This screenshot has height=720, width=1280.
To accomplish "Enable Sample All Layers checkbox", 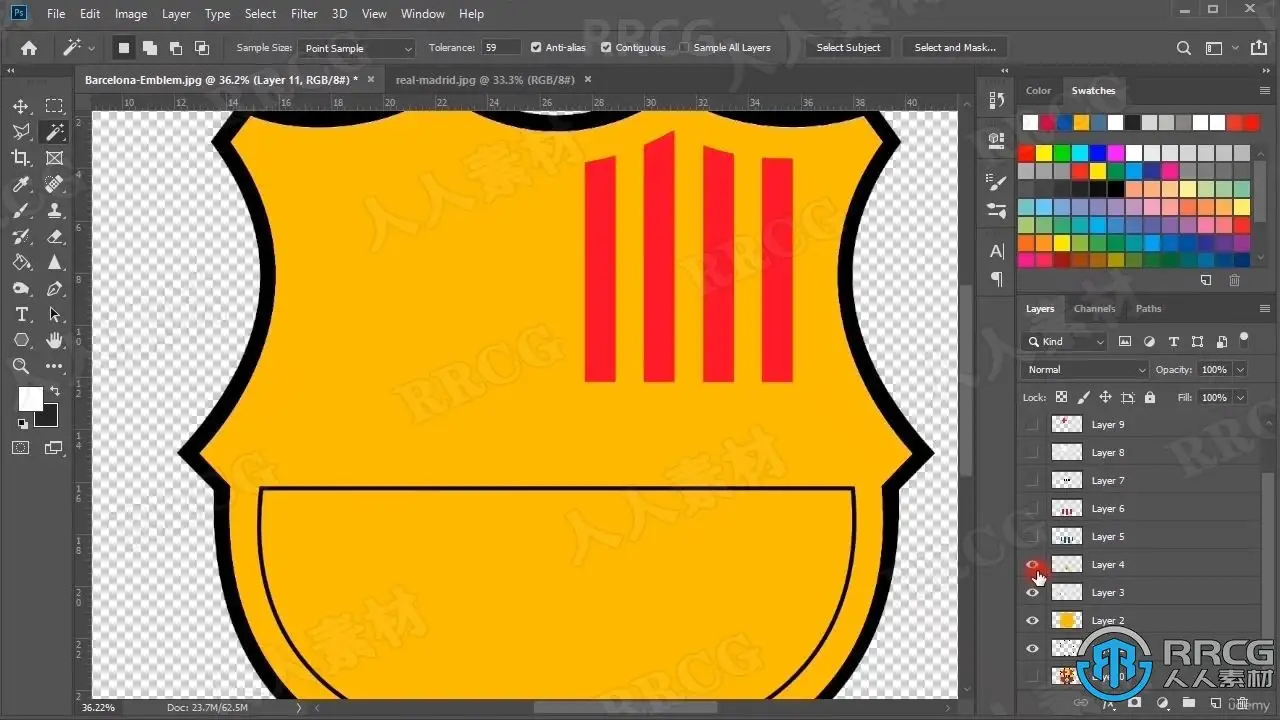I will tap(684, 47).
